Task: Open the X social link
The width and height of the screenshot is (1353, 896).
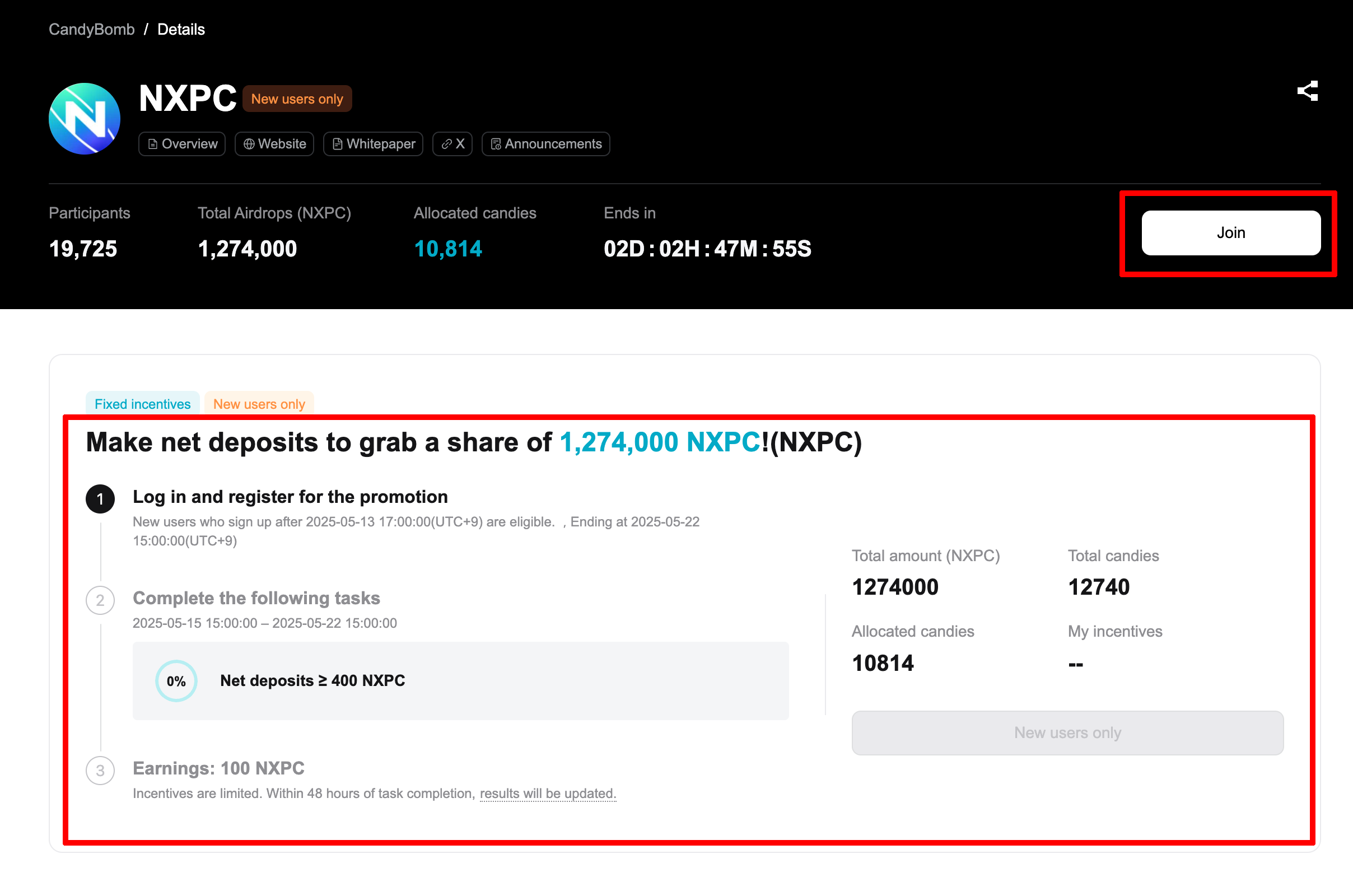Action: (x=452, y=144)
